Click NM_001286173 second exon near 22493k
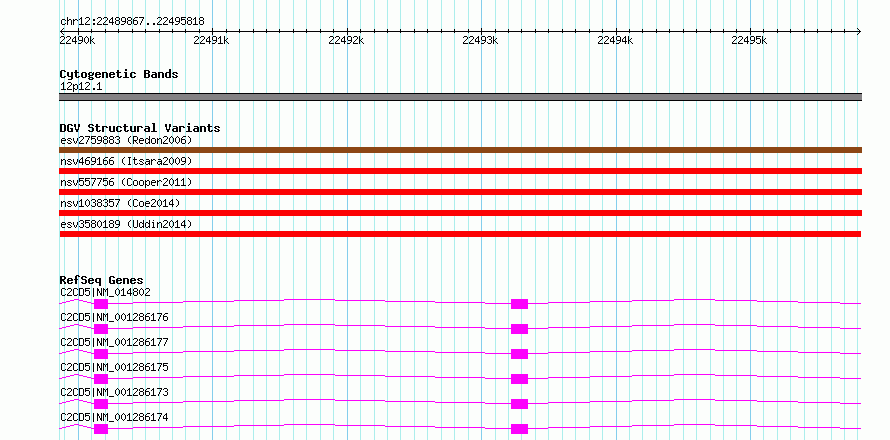This screenshot has height=440, width=890. (519, 404)
